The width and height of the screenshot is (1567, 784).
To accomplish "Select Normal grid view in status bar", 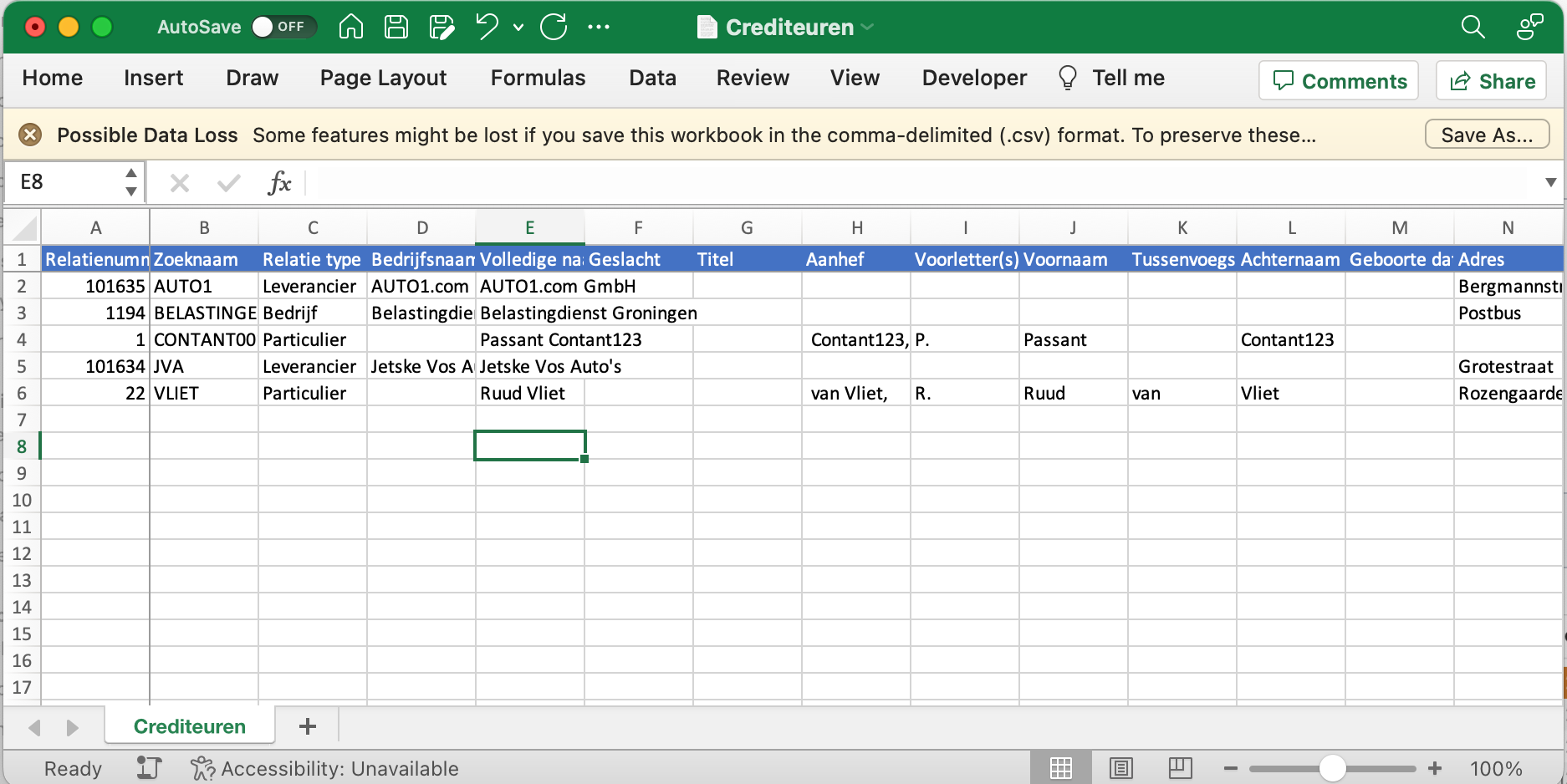I will coord(1061,768).
